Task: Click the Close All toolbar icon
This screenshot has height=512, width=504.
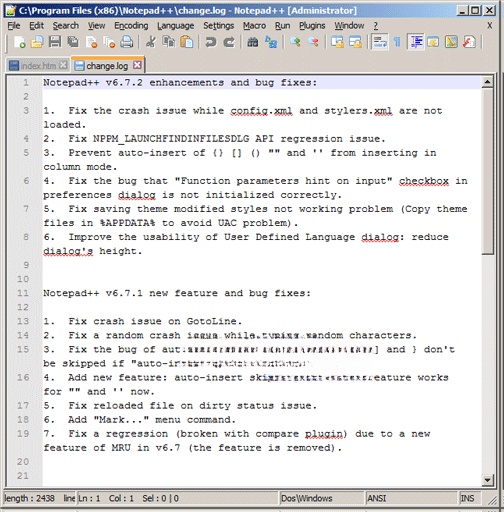Action: pyautogui.click(x=109, y=42)
